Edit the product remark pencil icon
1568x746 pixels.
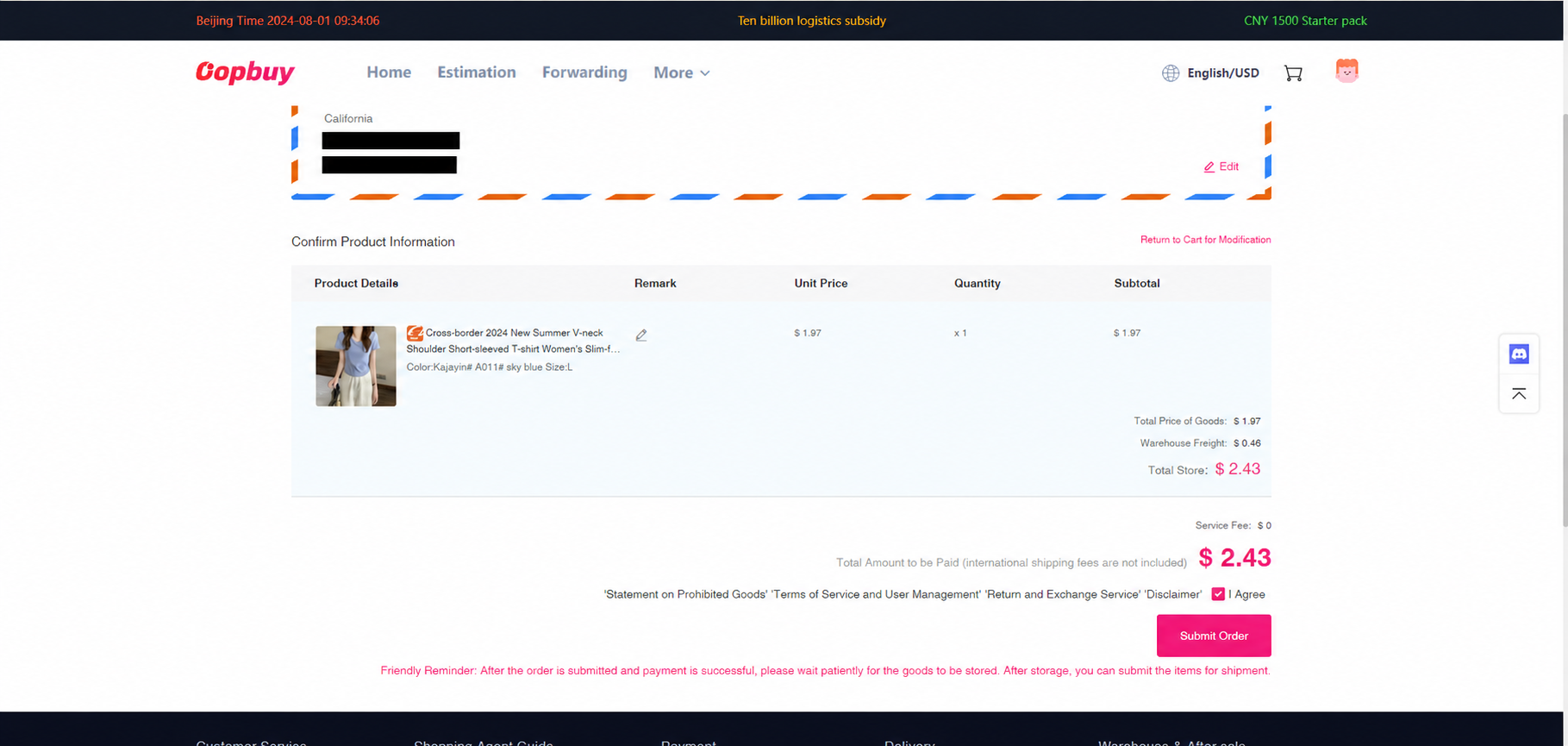pyautogui.click(x=641, y=335)
